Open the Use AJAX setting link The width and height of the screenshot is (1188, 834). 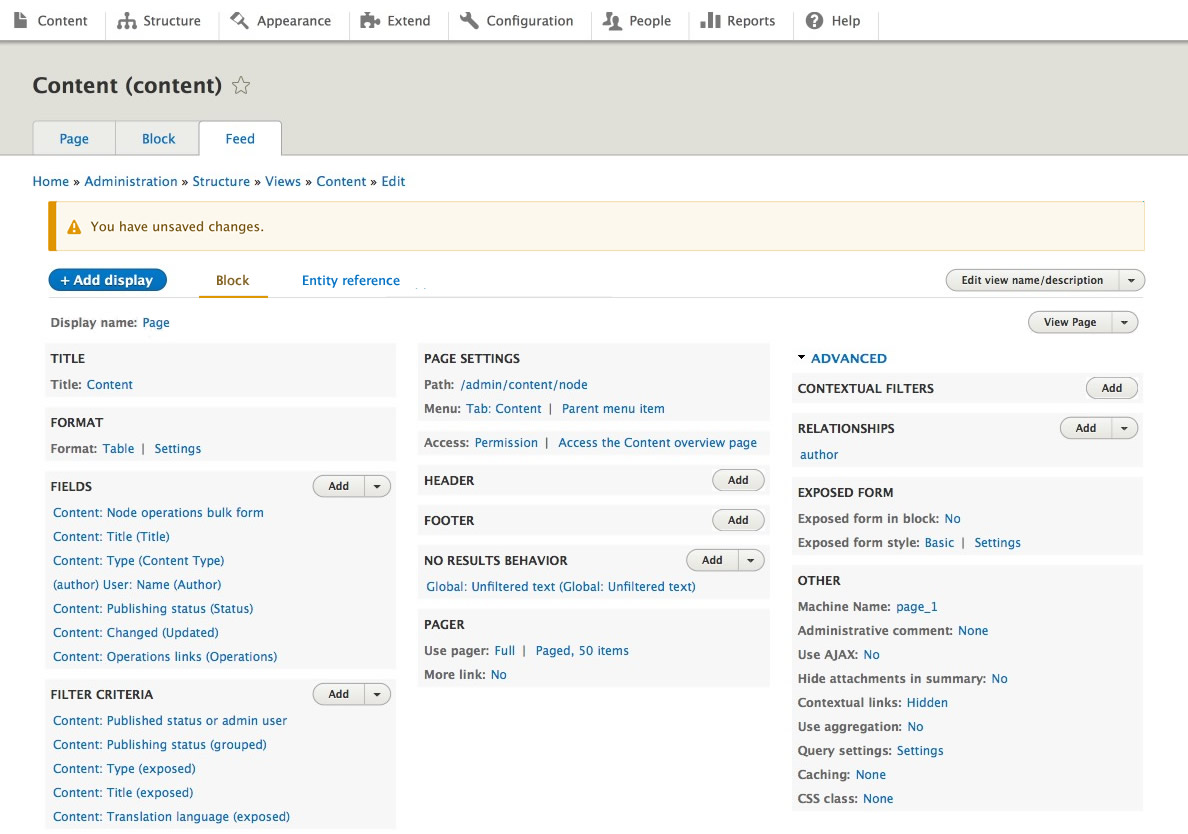(x=871, y=654)
